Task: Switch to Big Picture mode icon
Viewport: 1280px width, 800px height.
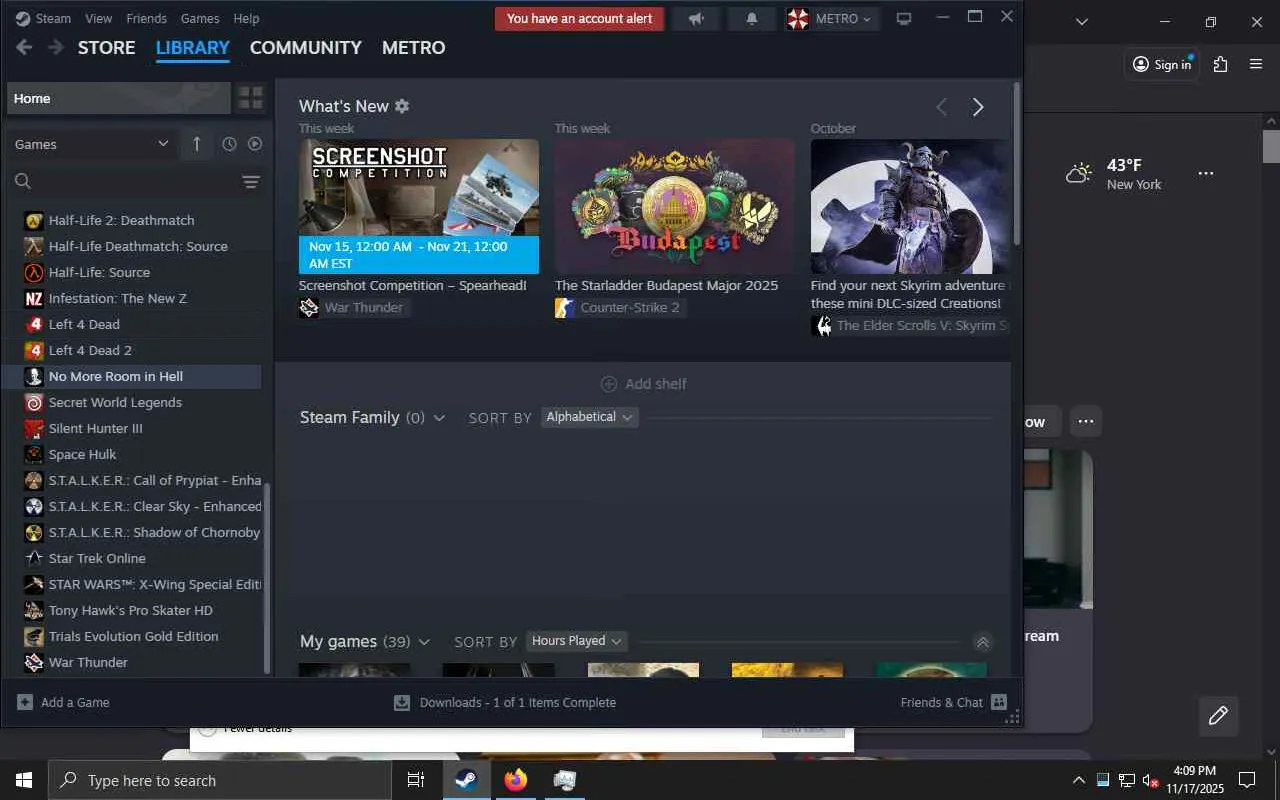Action: [904, 18]
